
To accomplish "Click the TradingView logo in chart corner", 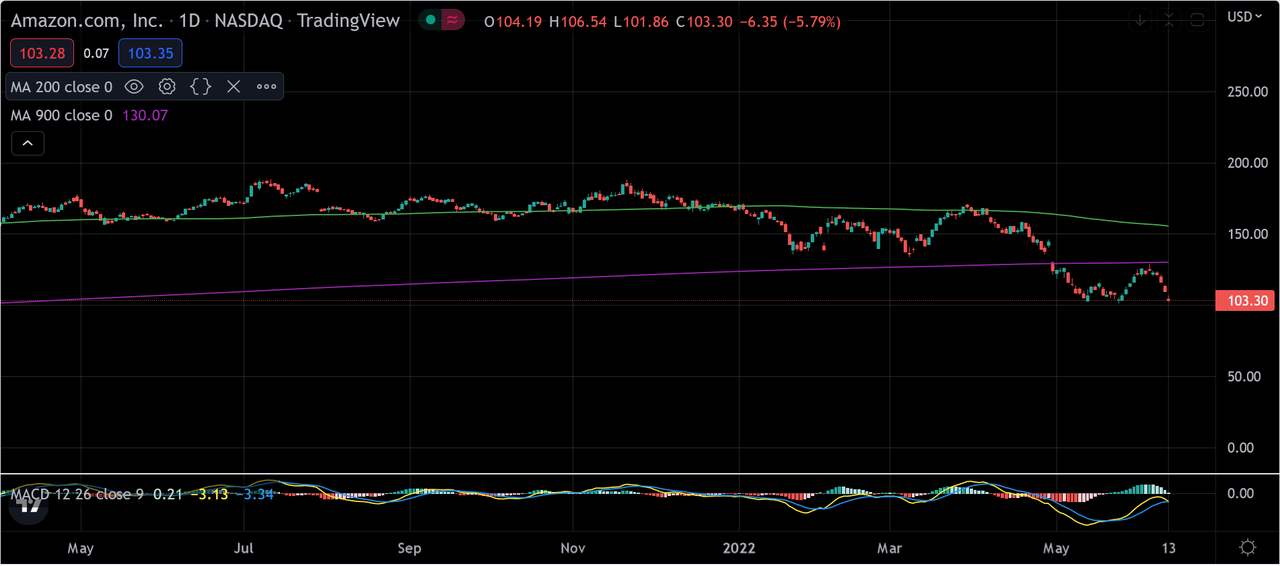I will tap(29, 505).
